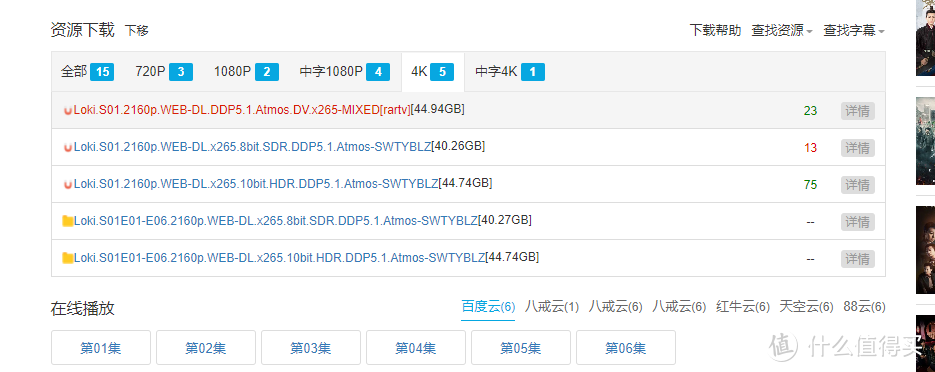Click the seed count 23
The image size is (935, 372).
pyautogui.click(x=810, y=111)
